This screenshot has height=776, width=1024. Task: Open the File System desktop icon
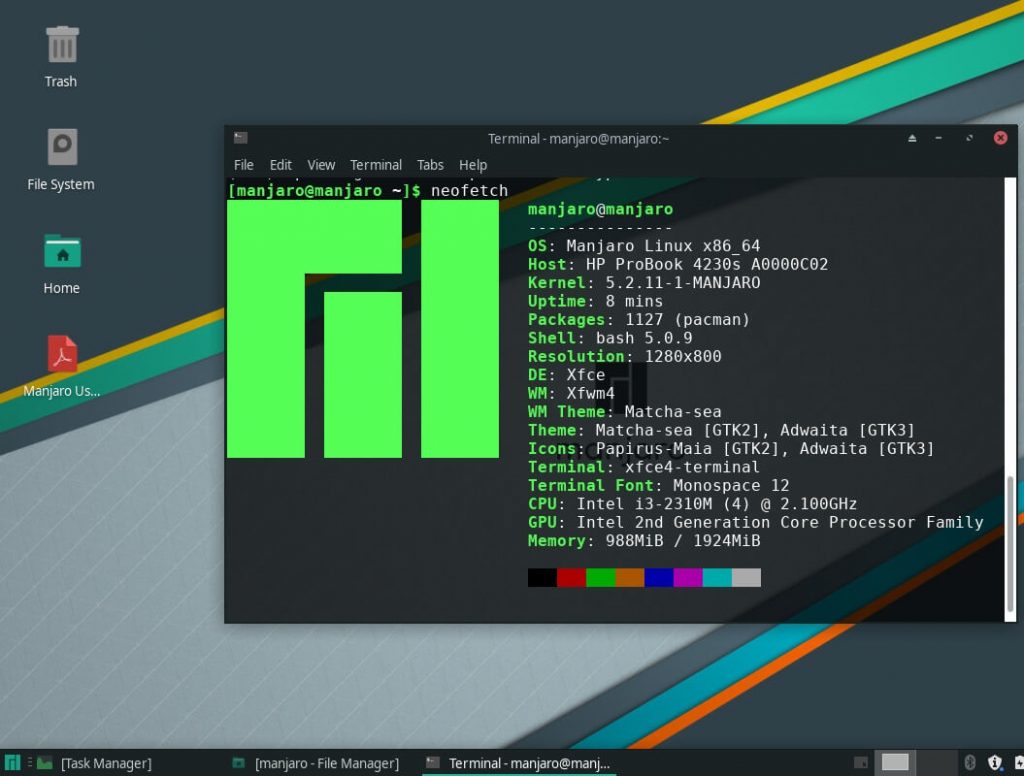click(62, 146)
